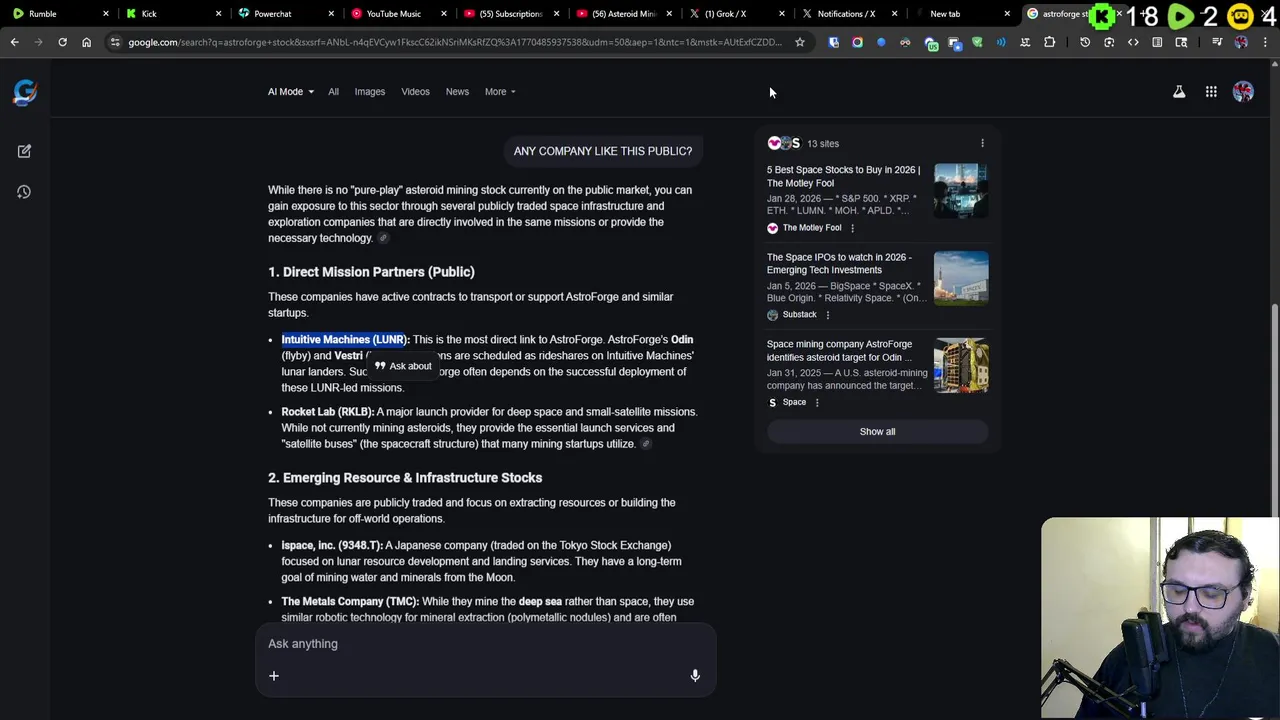Expand the AI Mode dropdown
The width and height of the screenshot is (1280, 720).
pos(291,92)
